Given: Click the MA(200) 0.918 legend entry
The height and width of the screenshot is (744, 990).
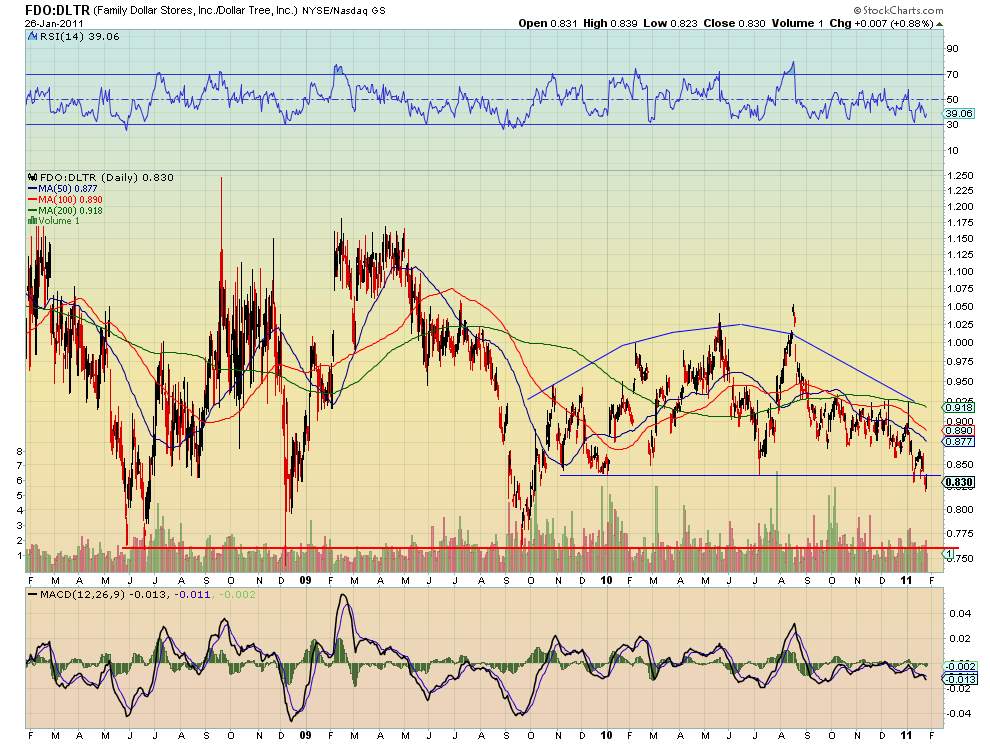Looking at the screenshot, I should [x=70, y=210].
